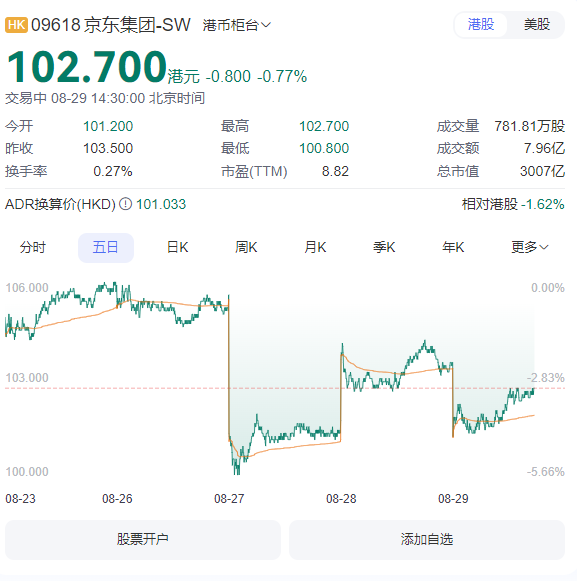
Task: Click the 添加自选 button
Action: coord(427,540)
